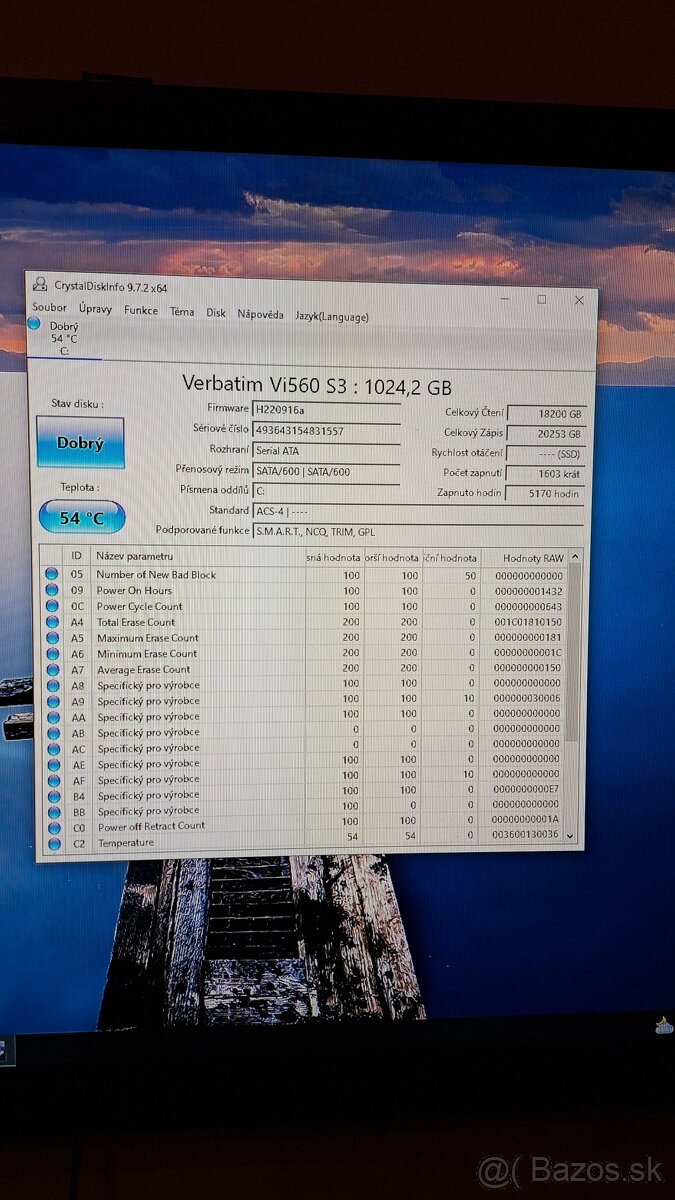Screen dimensions: 675x1200
Task: Click status icon for the A8 row
Action: [52, 686]
